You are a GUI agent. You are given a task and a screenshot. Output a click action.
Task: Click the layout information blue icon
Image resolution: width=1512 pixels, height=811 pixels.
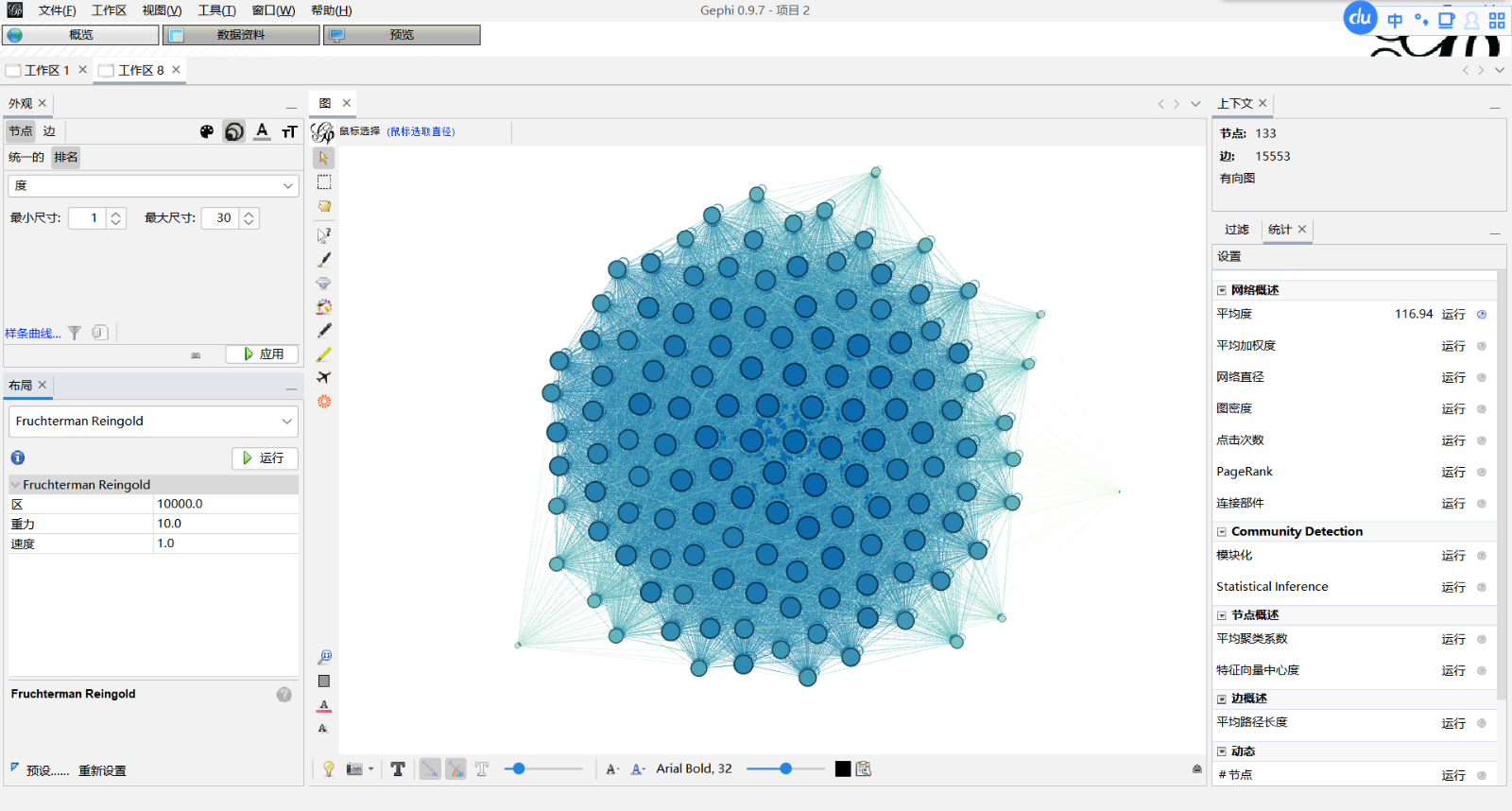tap(18, 457)
